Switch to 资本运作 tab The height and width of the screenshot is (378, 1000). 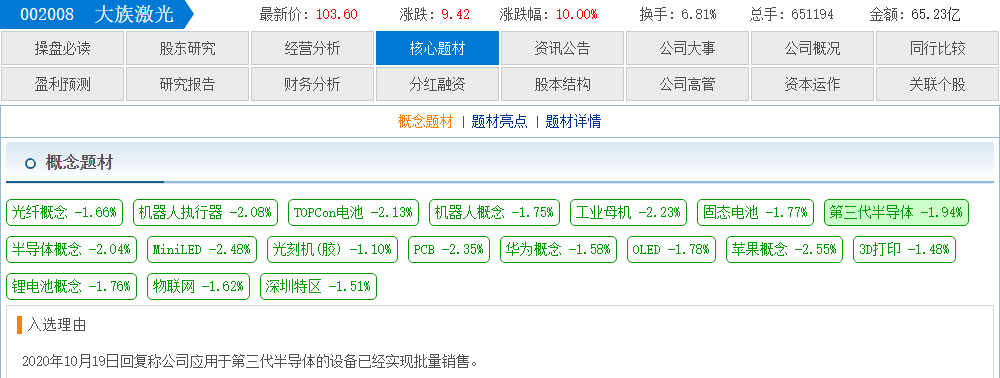tap(812, 84)
